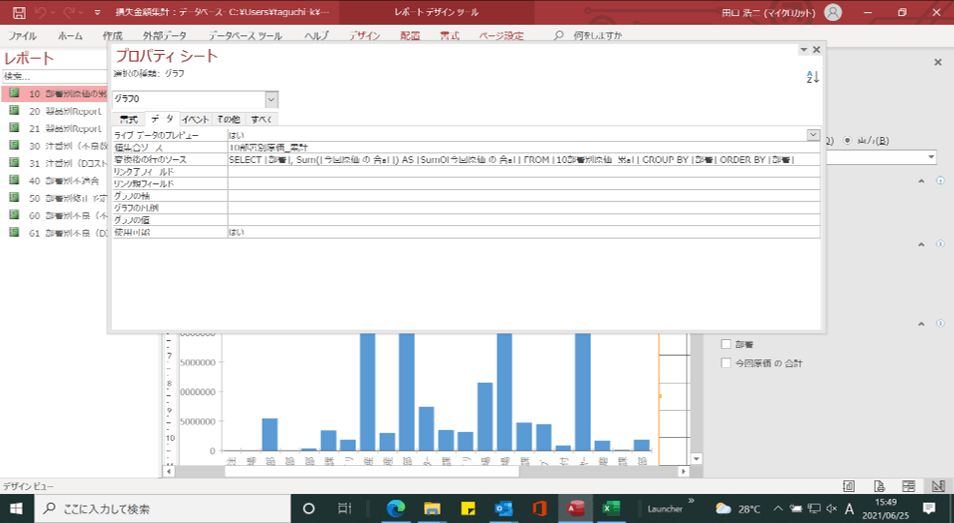Switch to the 外部データ ribbon tab

(x=164, y=36)
